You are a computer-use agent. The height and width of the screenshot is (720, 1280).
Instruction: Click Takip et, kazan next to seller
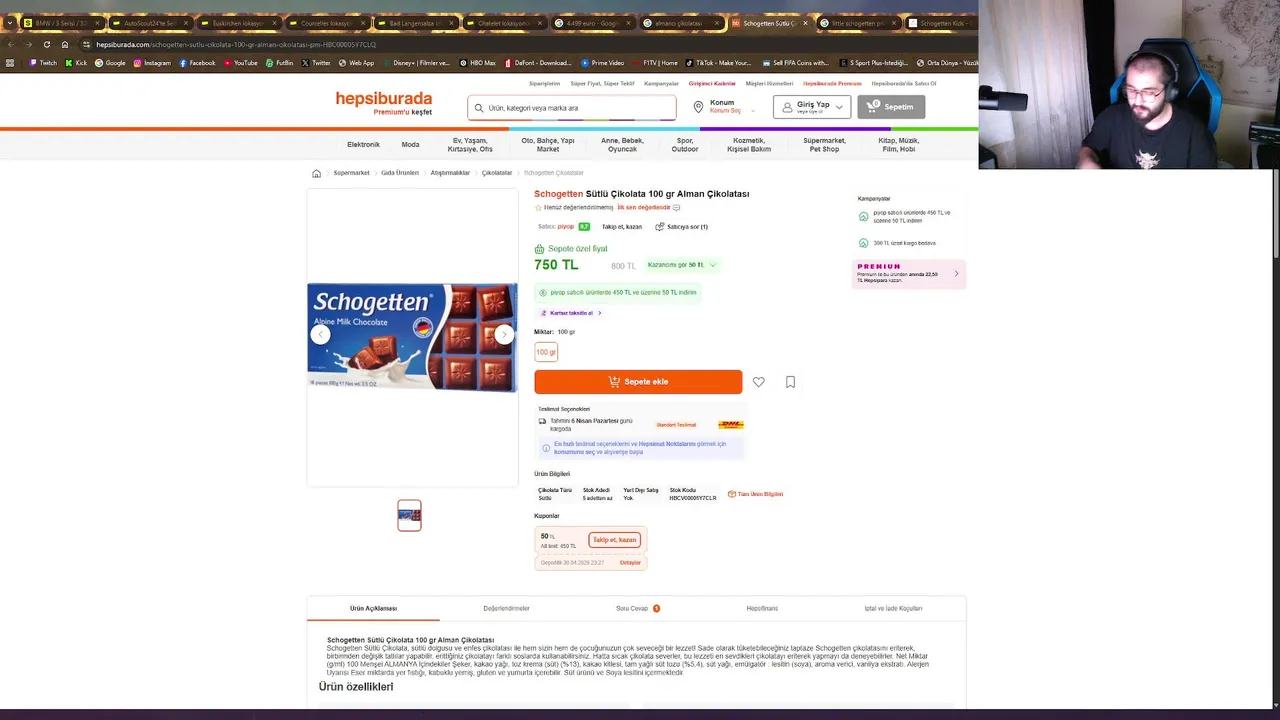[622, 227]
